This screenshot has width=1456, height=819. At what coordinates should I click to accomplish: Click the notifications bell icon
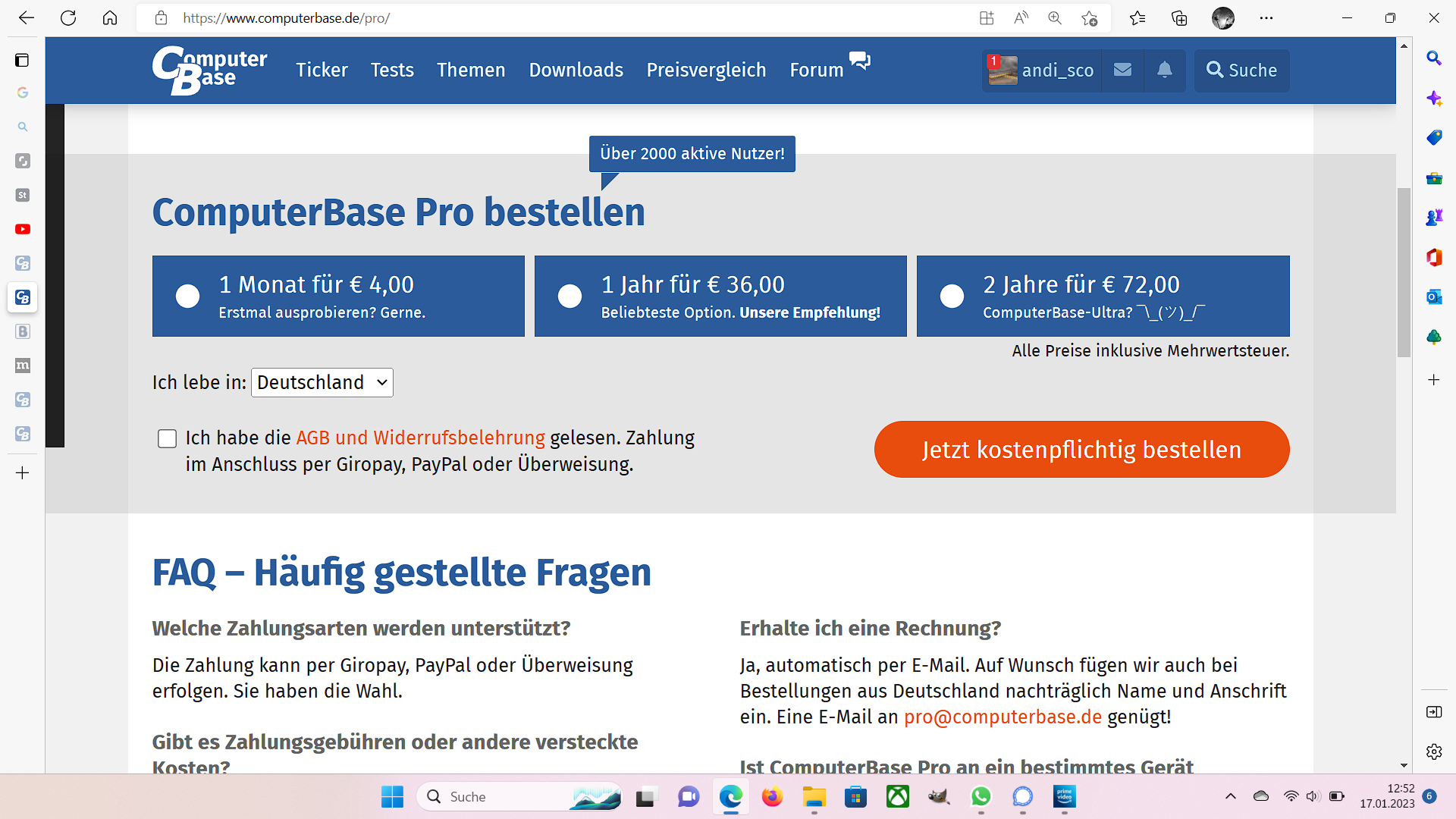click(1165, 70)
